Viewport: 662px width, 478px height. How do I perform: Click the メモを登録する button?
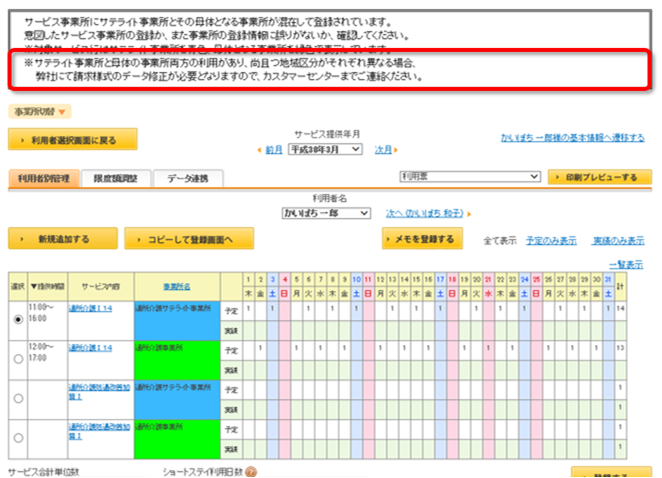[x=422, y=239]
